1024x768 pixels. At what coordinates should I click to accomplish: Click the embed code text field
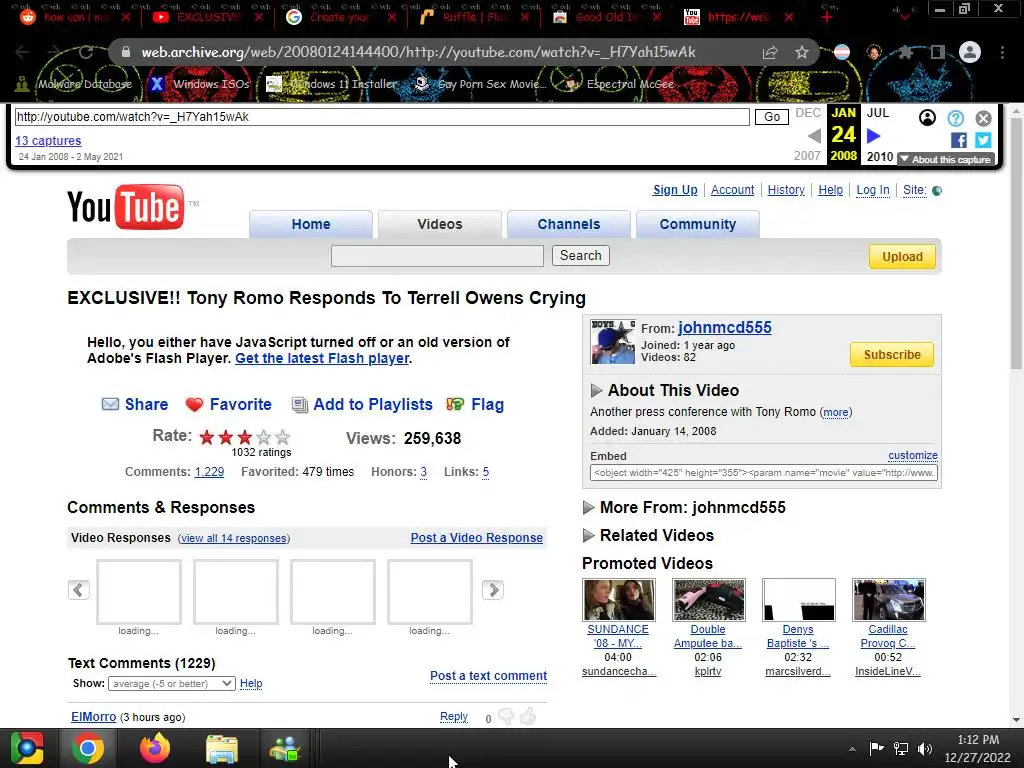point(763,473)
